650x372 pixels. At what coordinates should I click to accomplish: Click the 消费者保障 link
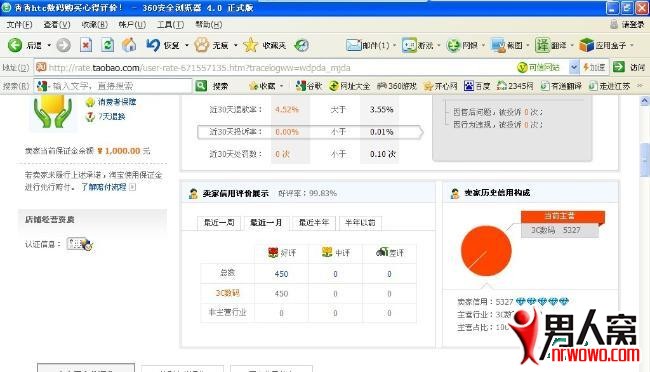pyautogui.click(x=117, y=102)
